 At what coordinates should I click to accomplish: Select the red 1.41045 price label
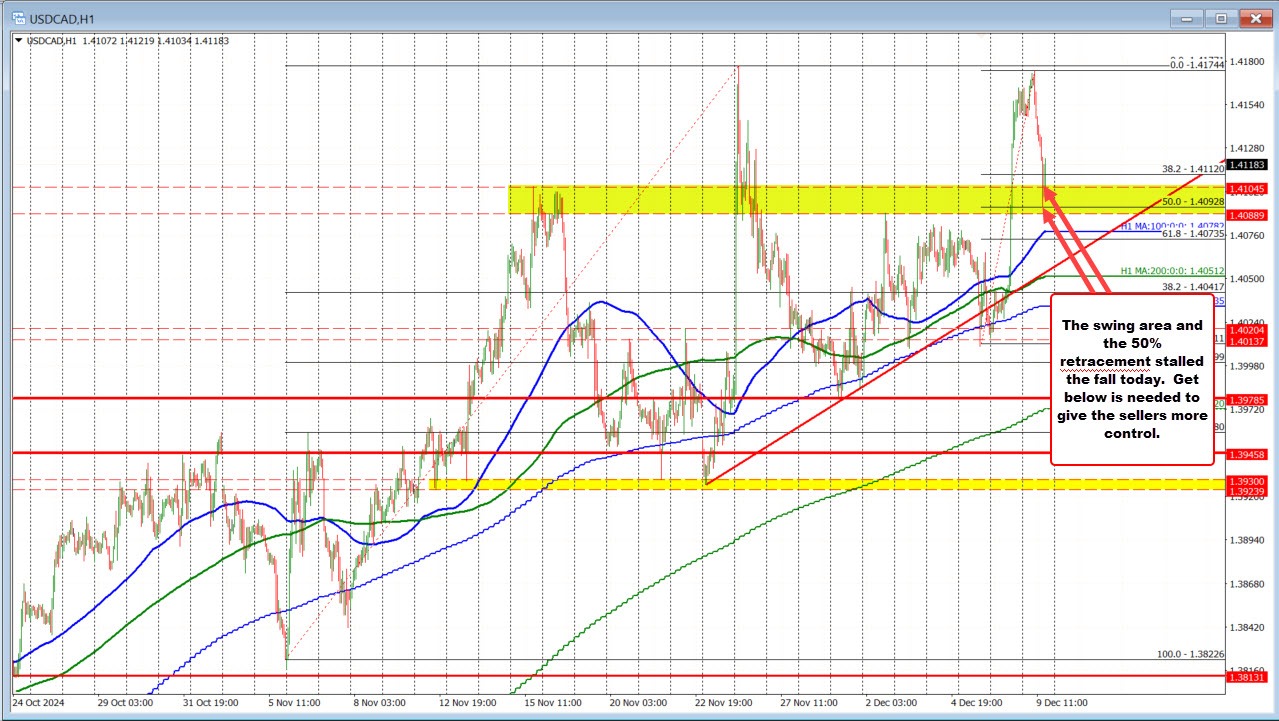[x=1247, y=188]
